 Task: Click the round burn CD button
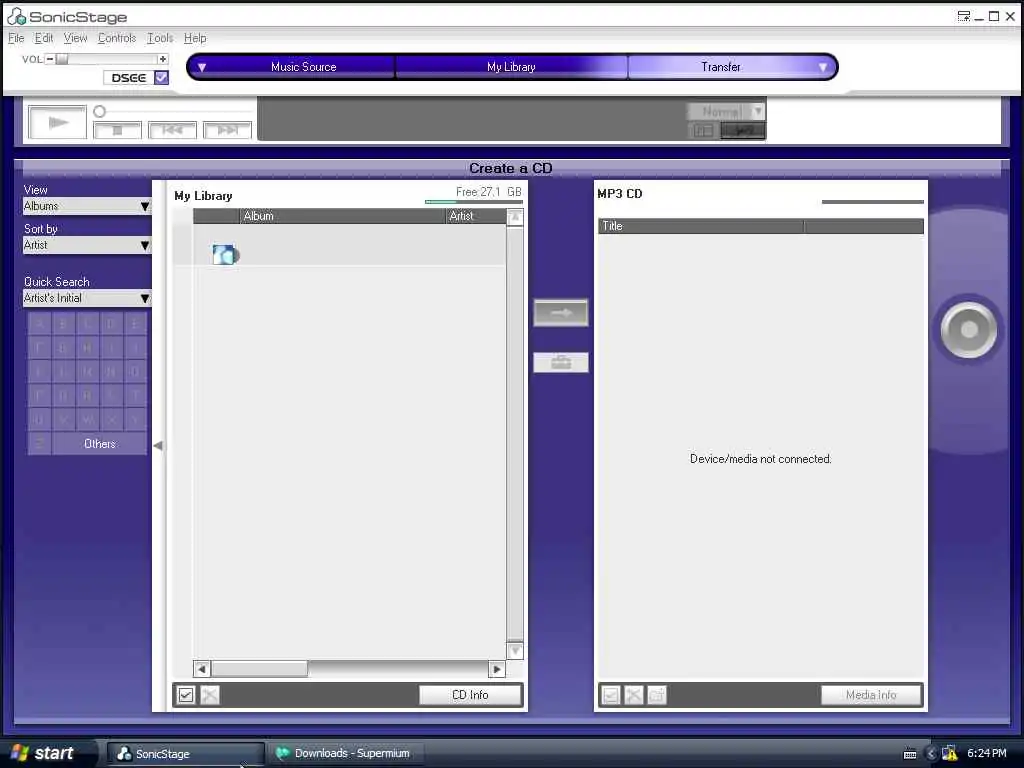pos(969,330)
